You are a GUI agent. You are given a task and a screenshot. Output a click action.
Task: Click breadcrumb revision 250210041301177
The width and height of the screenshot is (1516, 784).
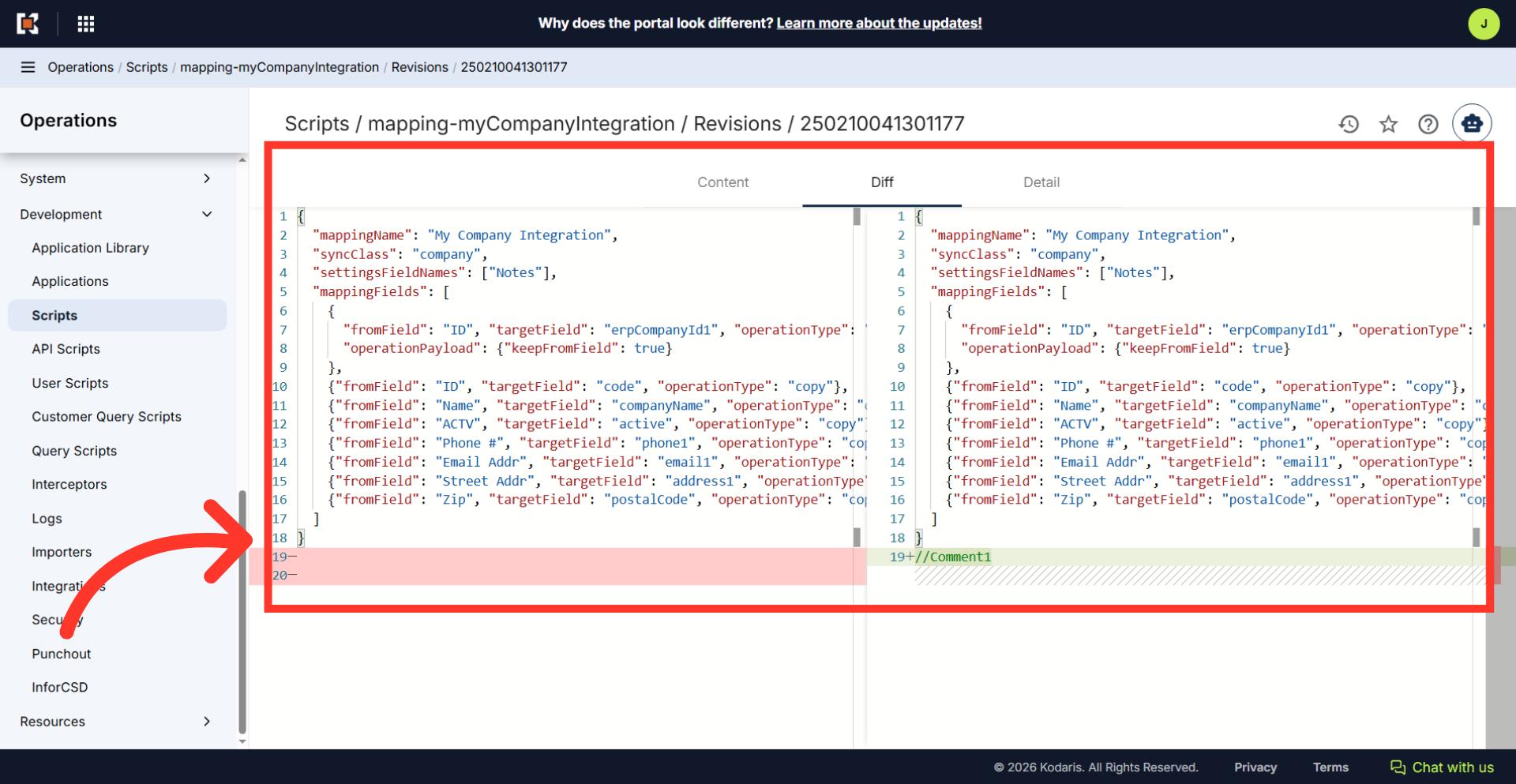click(x=514, y=67)
